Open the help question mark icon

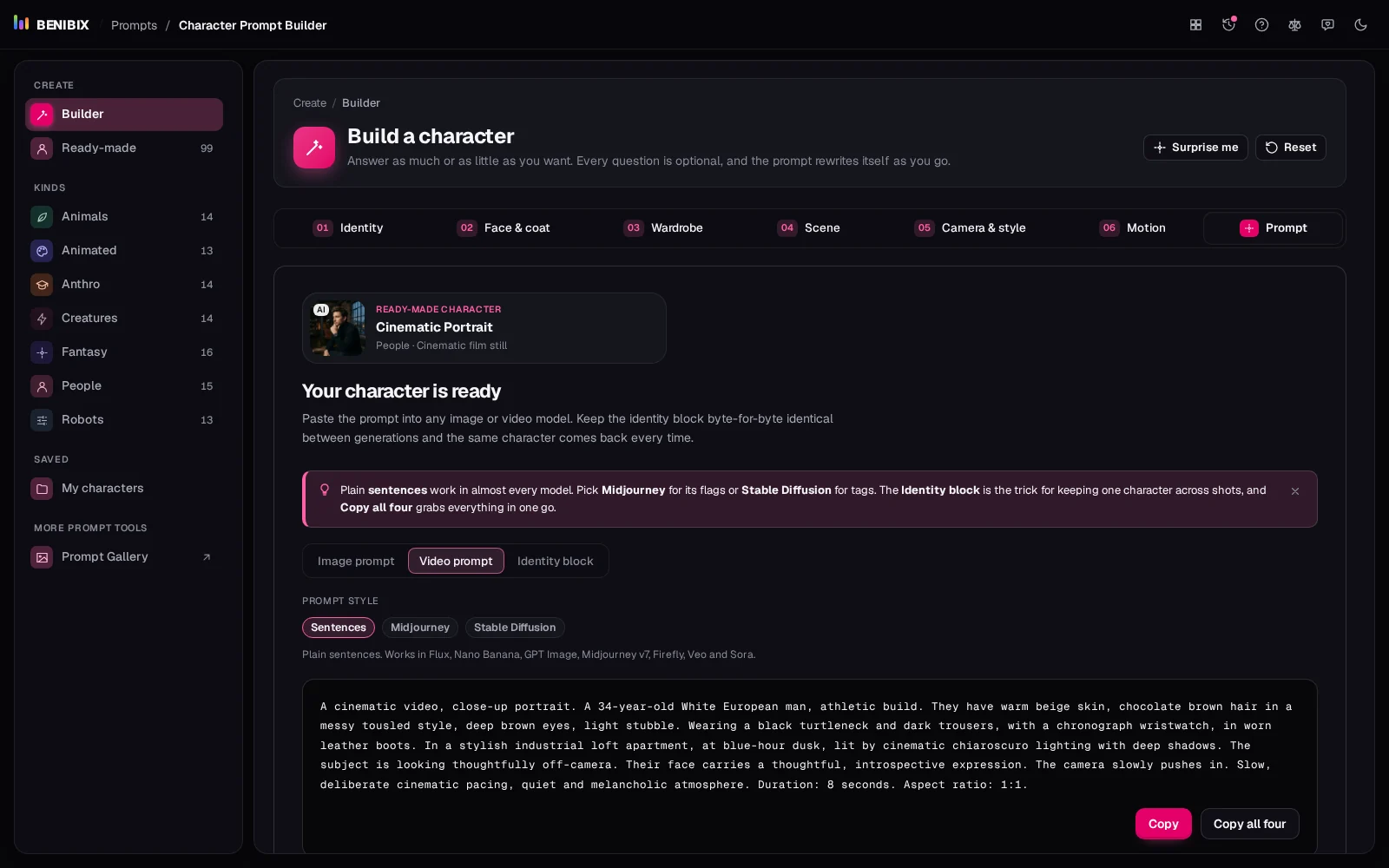tap(1261, 25)
